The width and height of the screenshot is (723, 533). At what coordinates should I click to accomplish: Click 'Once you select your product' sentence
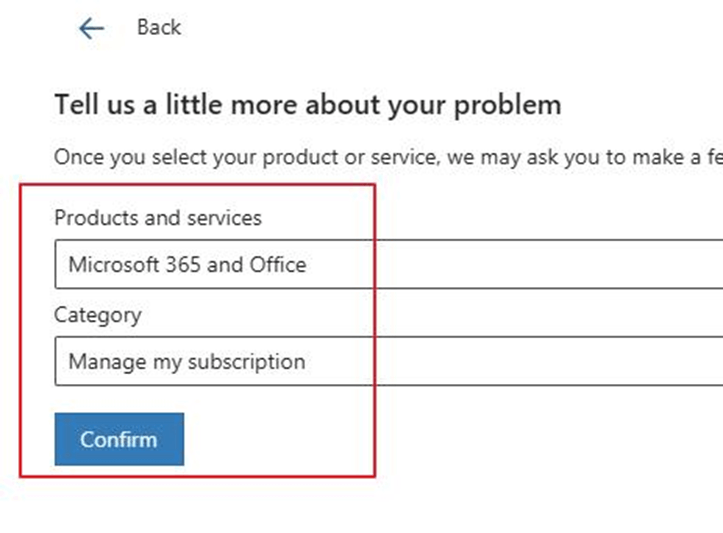point(388,158)
